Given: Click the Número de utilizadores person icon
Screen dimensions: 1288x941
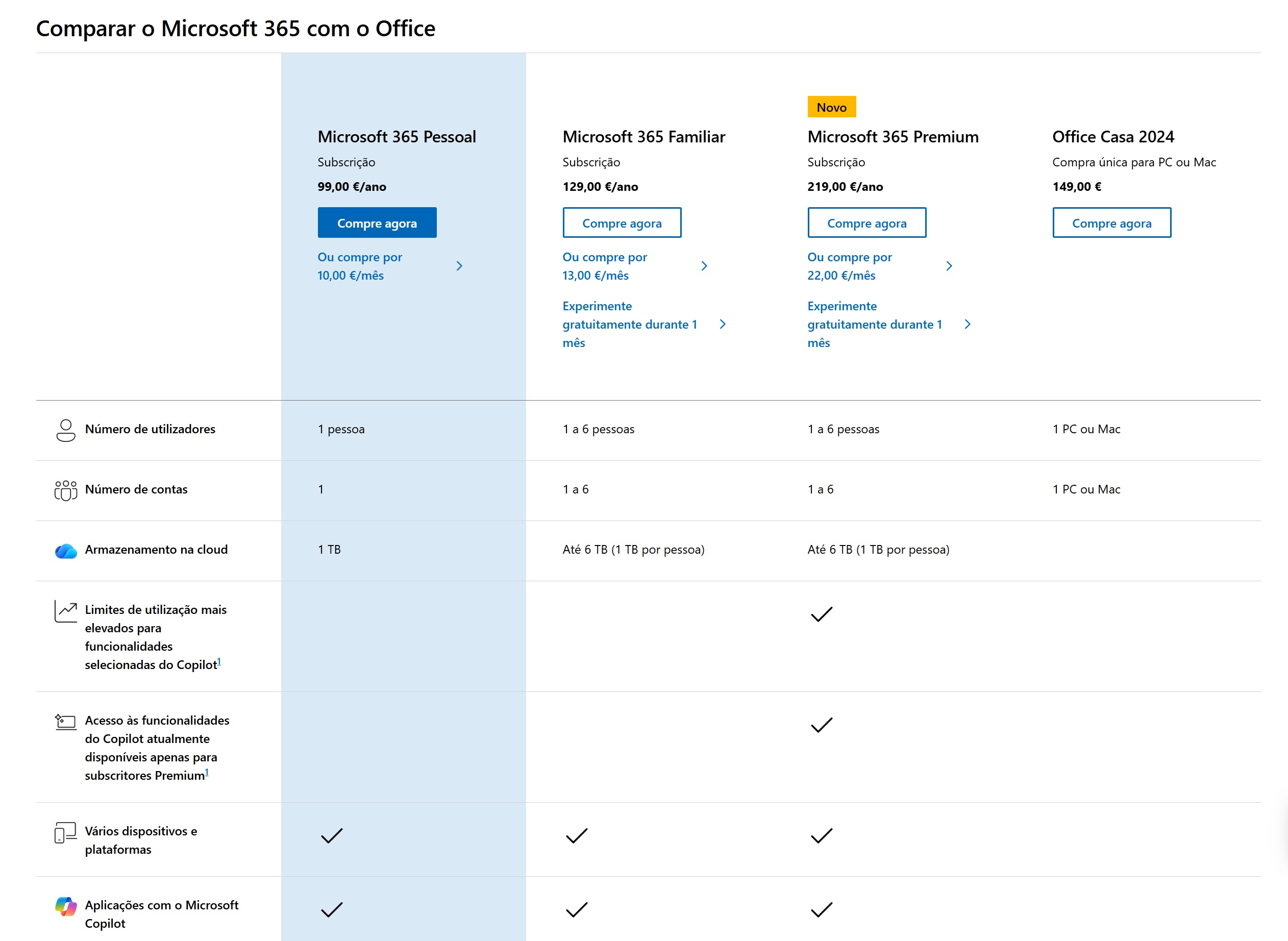Looking at the screenshot, I should click(x=65, y=430).
